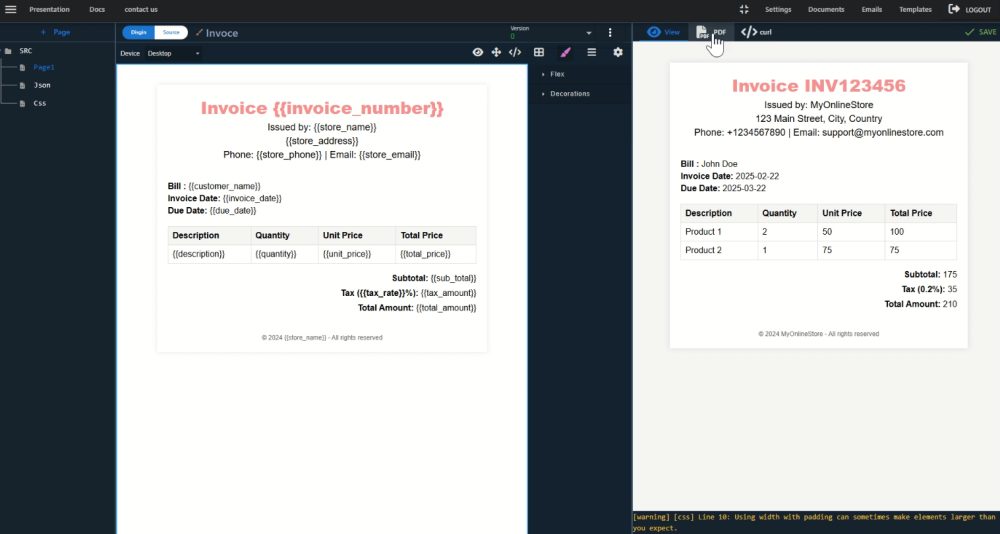Open the PDF preview tab
Image resolution: width=1000 pixels, height=534 pixels.
711,32
